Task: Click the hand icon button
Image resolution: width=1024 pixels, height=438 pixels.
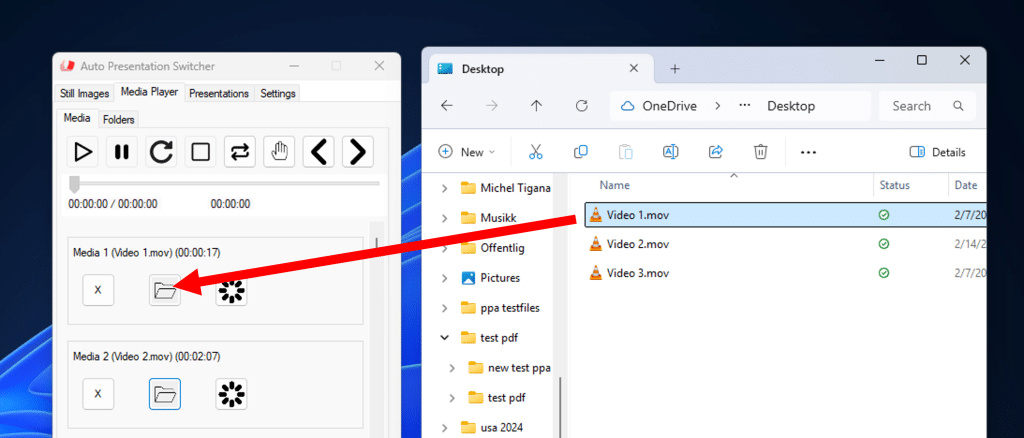Action: pos(279,152)
